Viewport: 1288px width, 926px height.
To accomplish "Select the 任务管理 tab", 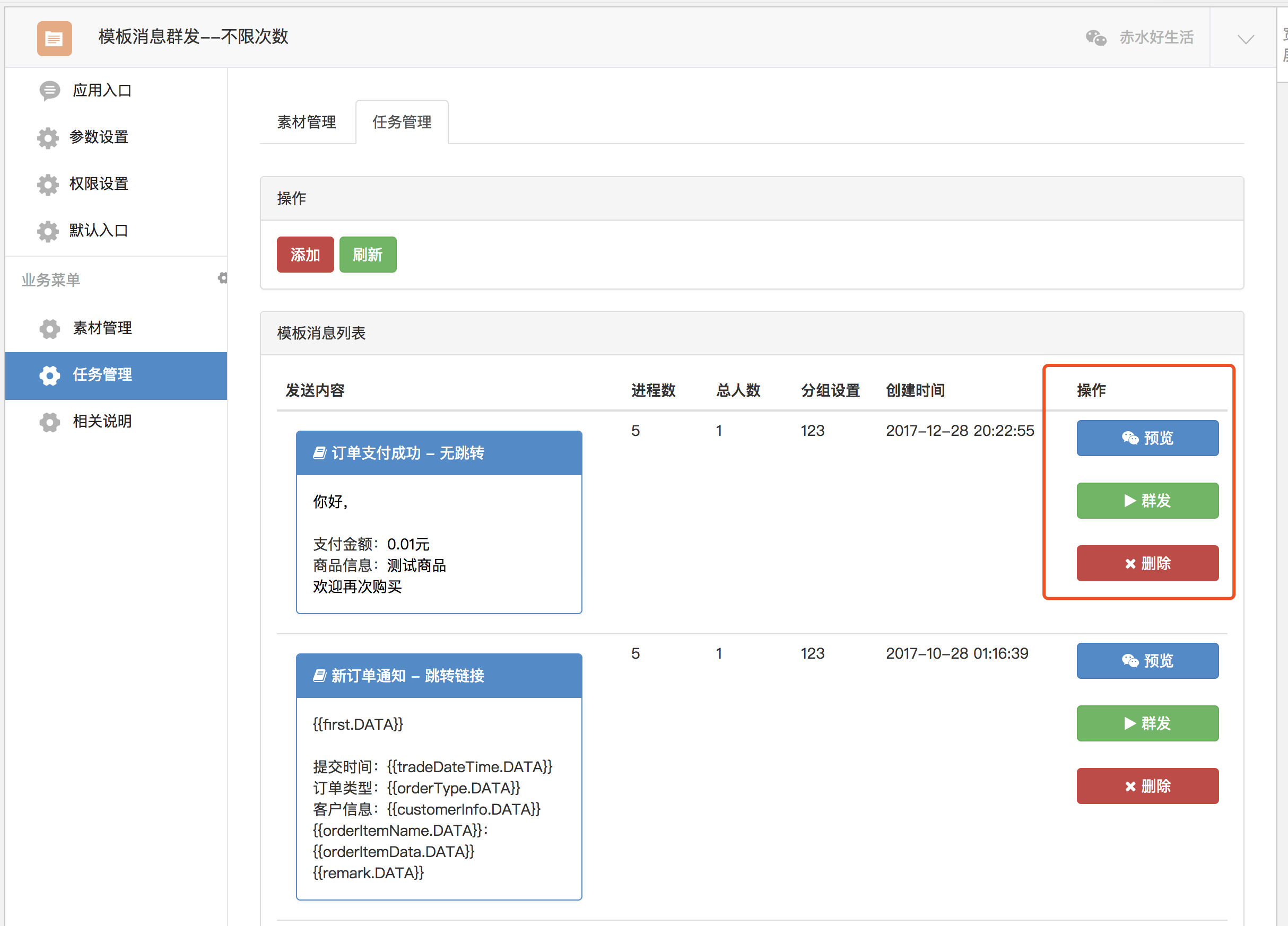I will pos(402,121).
